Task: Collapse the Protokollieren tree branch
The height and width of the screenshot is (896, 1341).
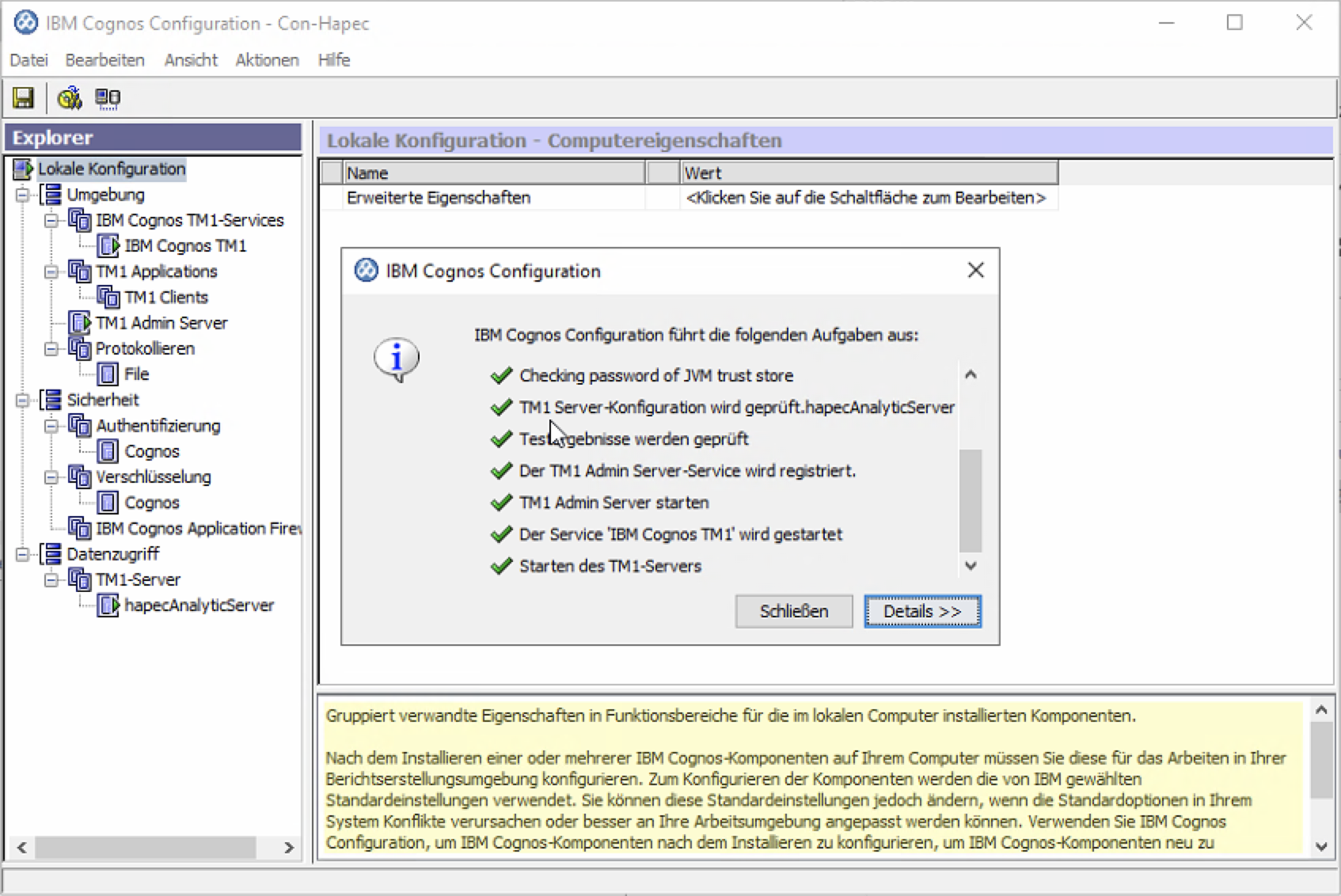Action: 51,349
